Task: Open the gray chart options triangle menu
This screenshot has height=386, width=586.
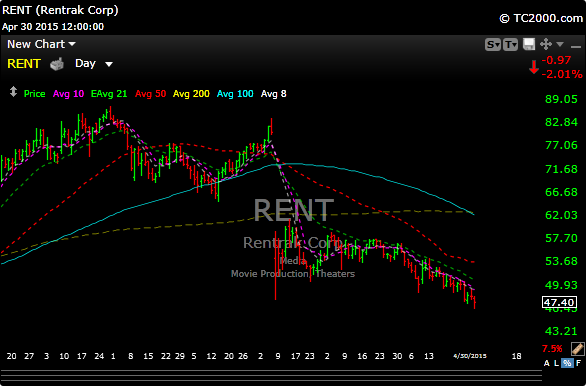Action: click(560, 44)
